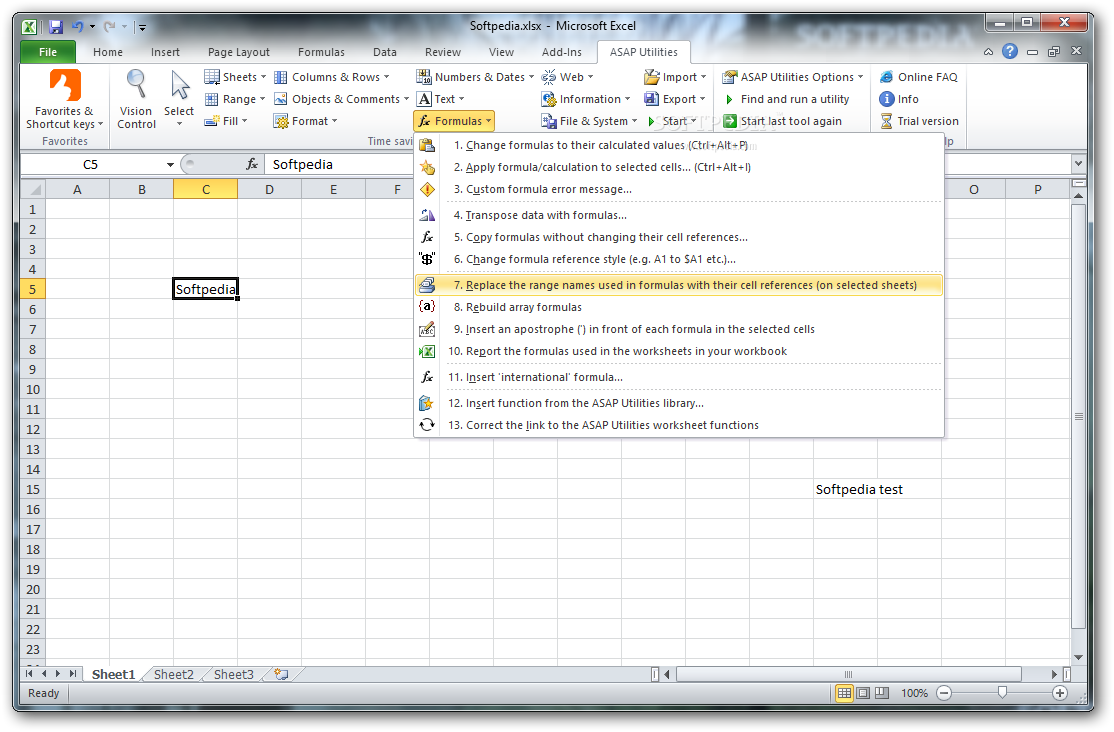Choose Rebuild array formulas
Viewport: 1114px width, 732px height.
[x=678, y=307]
